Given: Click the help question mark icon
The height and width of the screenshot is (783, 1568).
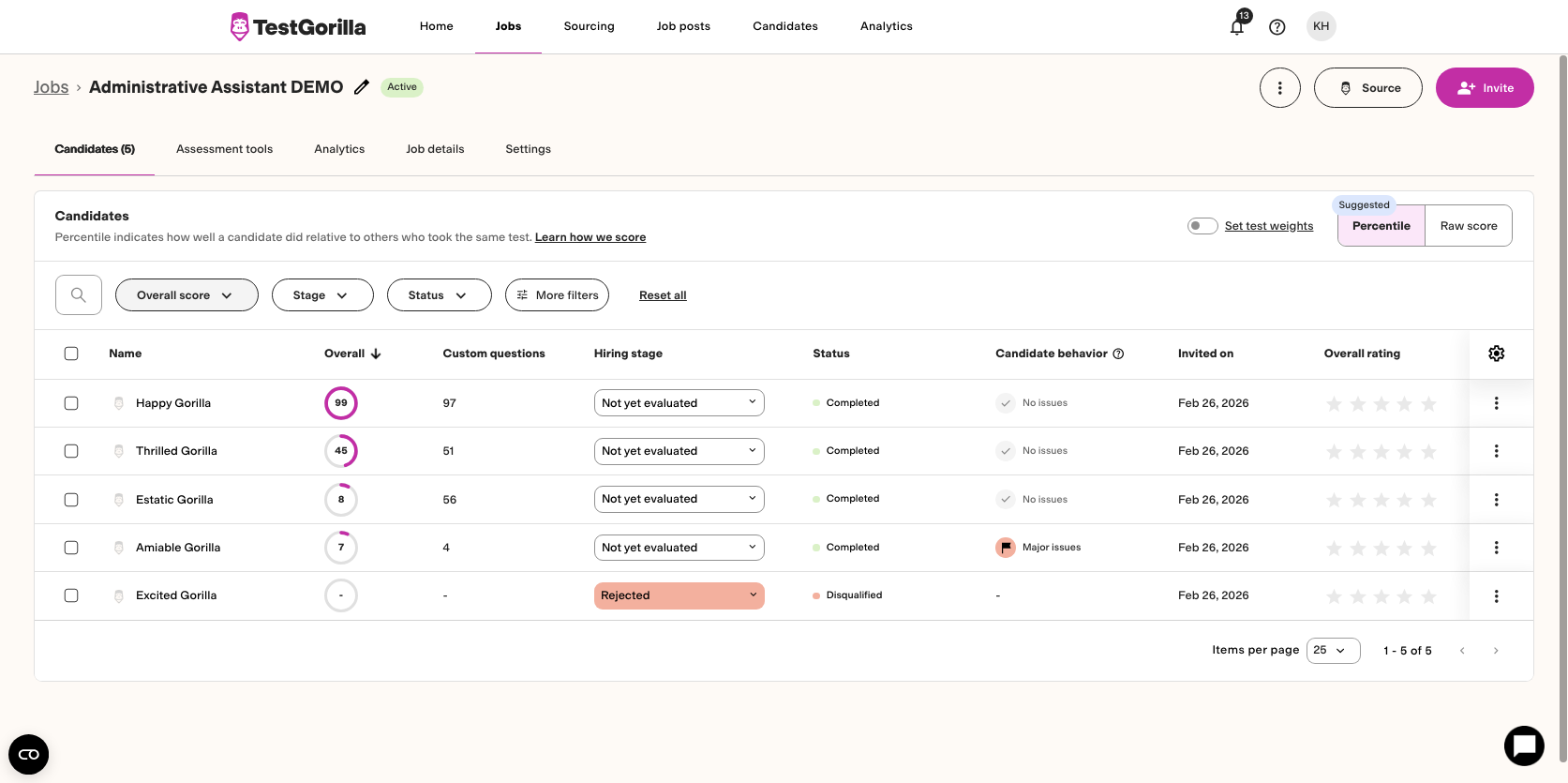Looking at the screenshot, I should pyautogui.click(x=1277, y=27).
